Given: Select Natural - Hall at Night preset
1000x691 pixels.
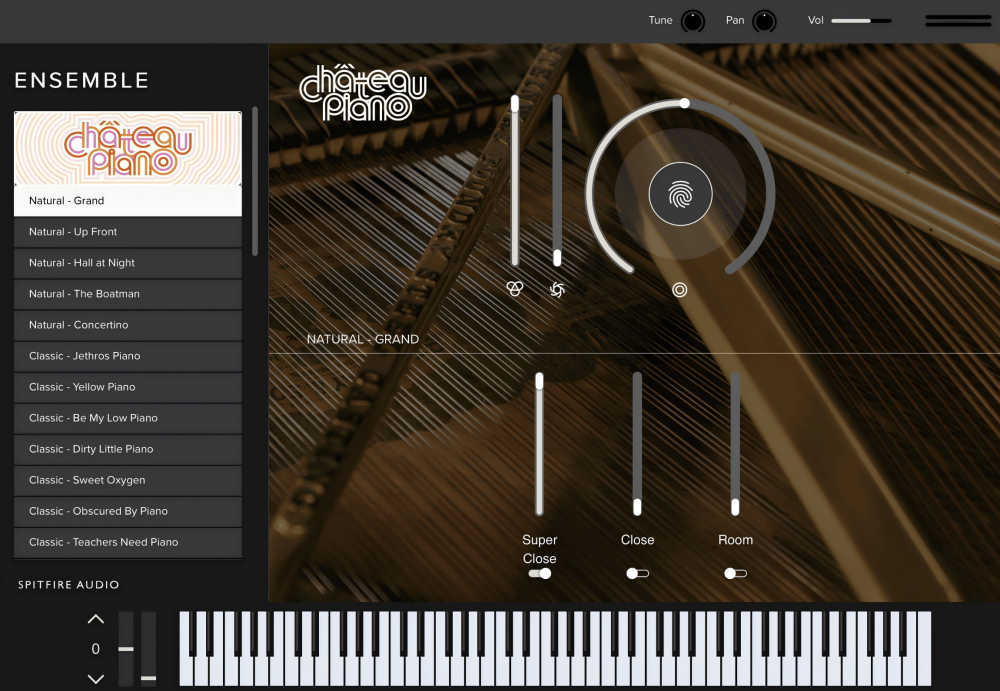Looking at the screenshot, I should 128,263.
